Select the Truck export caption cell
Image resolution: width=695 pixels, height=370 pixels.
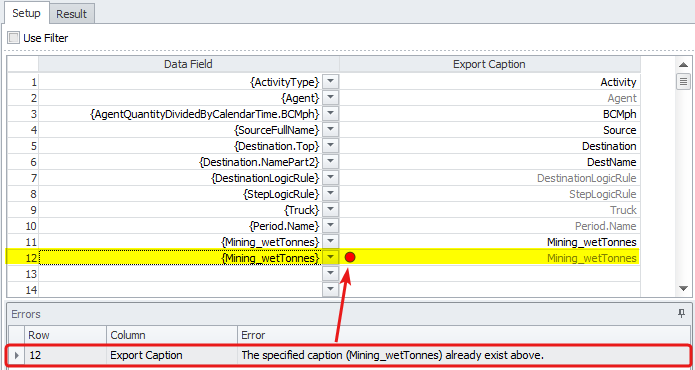pyautogui.click(x=489, y=210)
